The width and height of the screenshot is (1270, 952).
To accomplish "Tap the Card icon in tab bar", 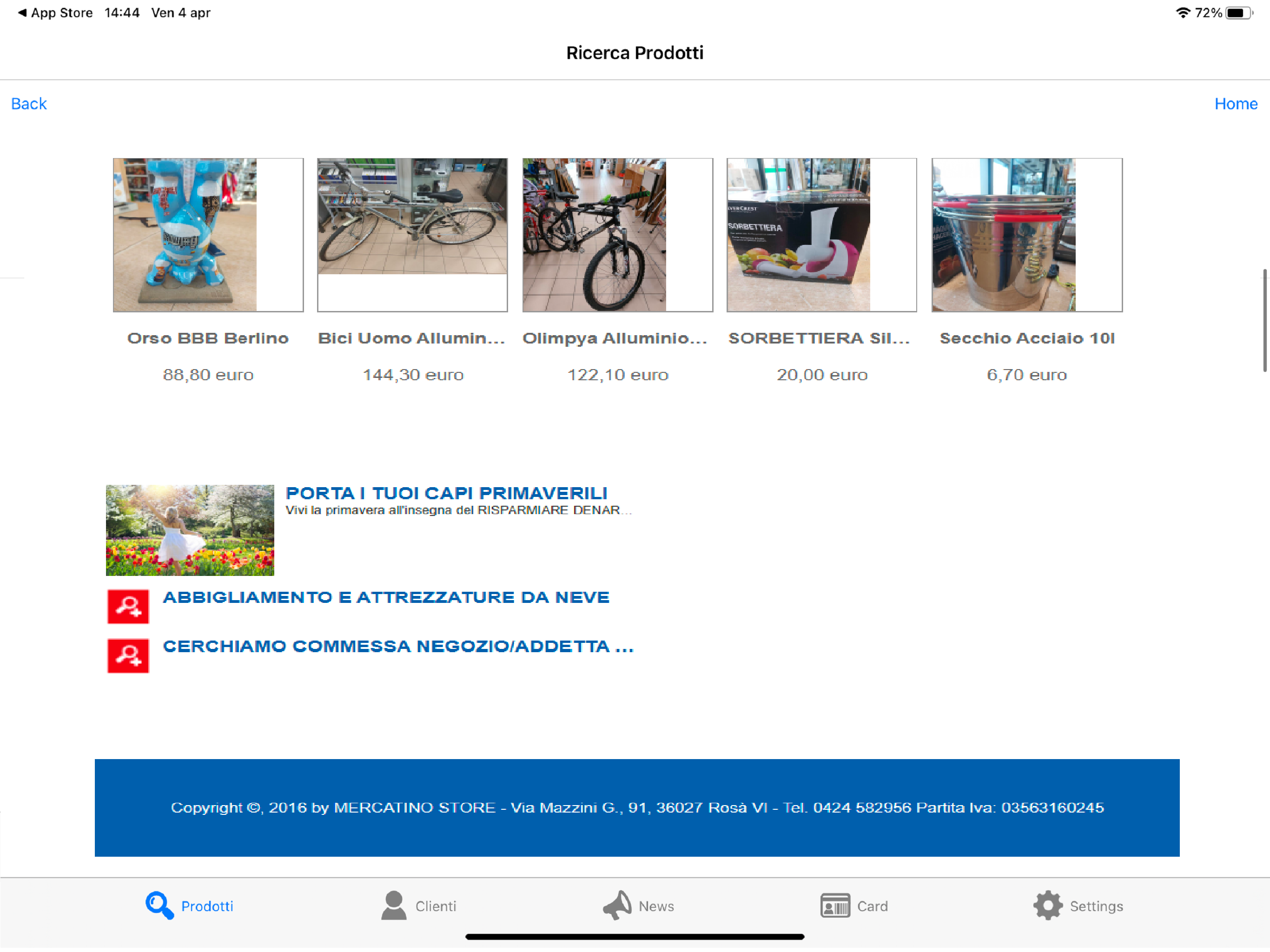I will point(835,906).
